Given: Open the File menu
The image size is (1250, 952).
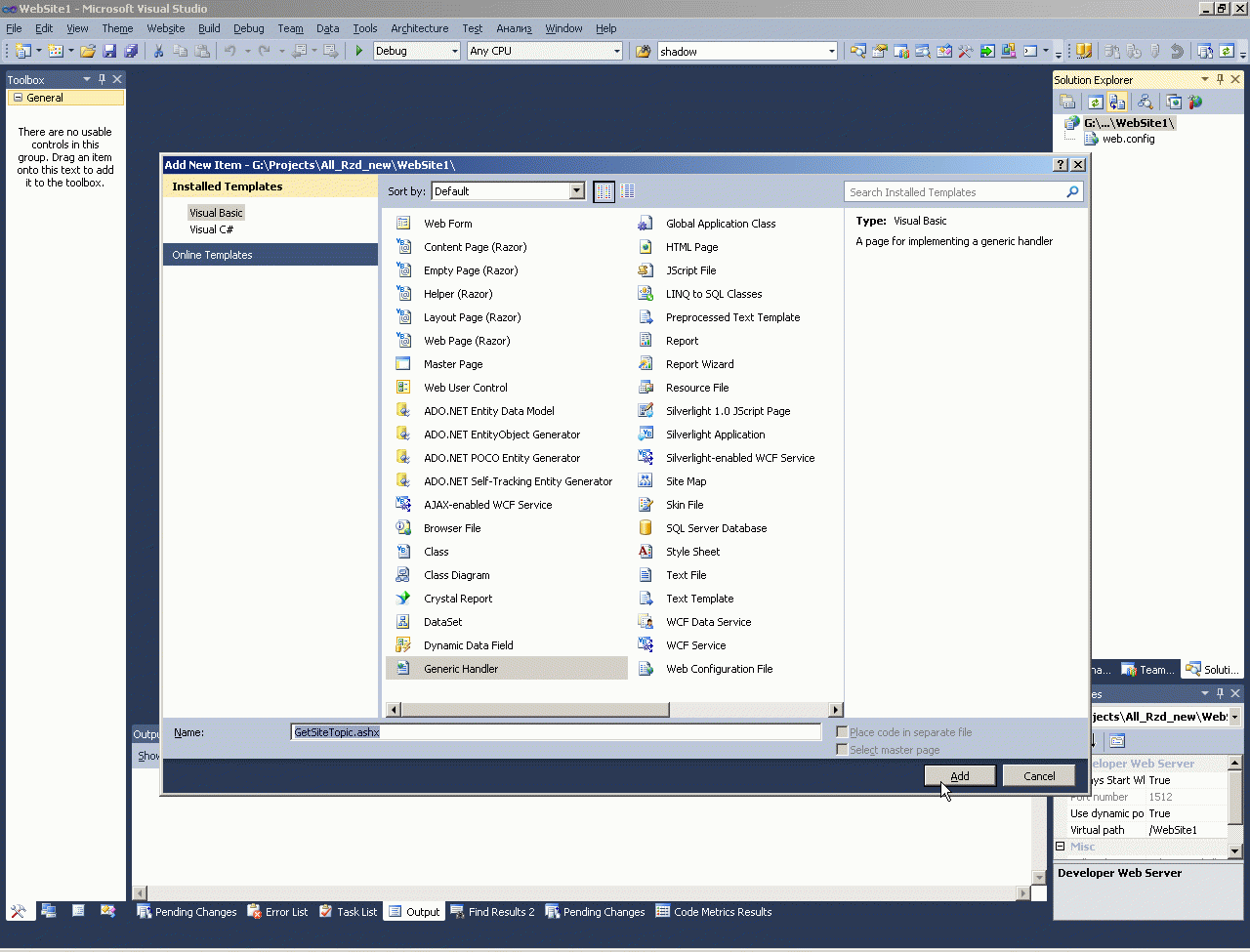Looking at the screenshot, I should (14, 28).
